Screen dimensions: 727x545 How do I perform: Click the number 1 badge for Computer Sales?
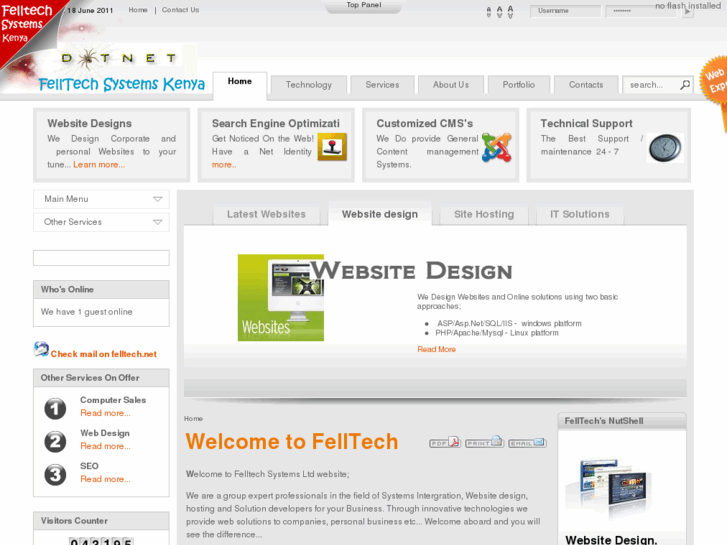55,409
